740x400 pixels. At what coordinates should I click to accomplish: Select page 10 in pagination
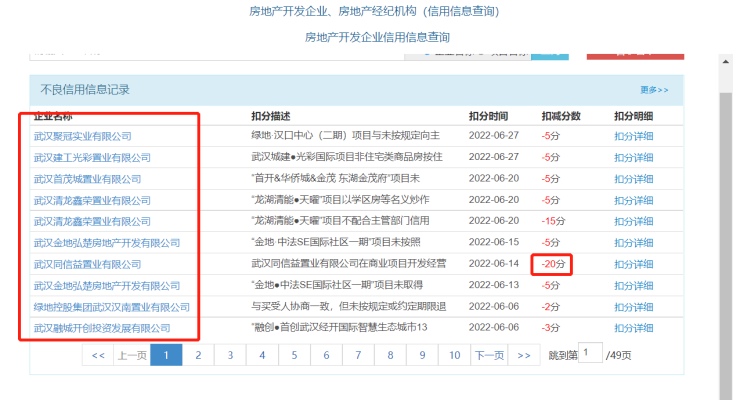click(x=454, y=355)
